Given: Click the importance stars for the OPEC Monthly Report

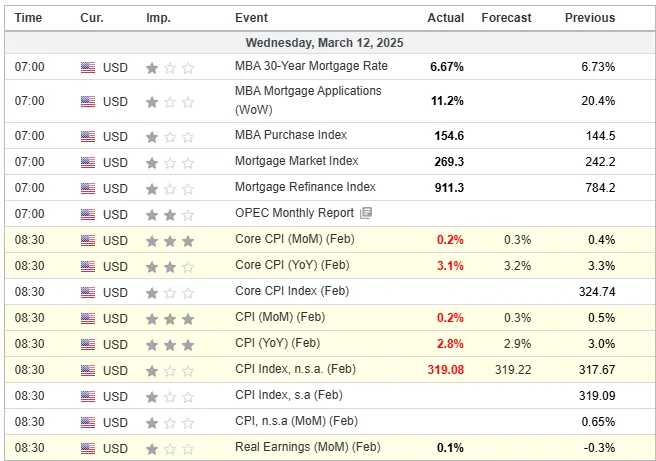Looking at the screenshot, I should click(170, 213).
